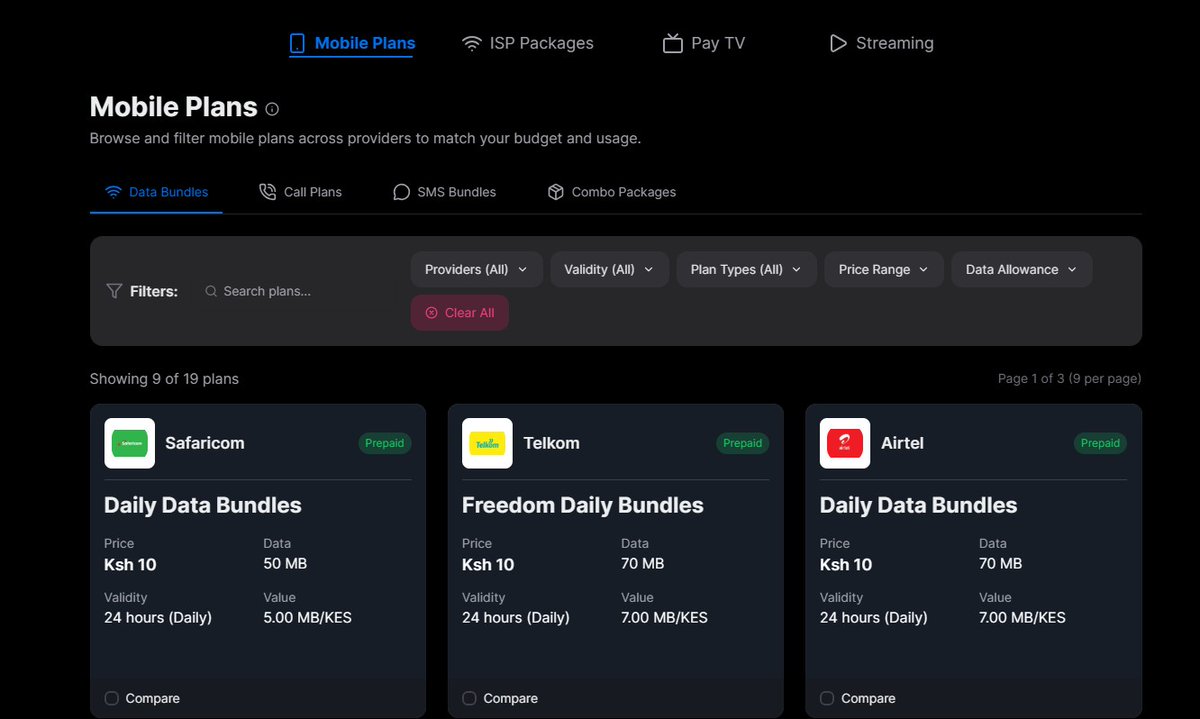Click the phone-call icon on Call Plans tab
This screenshot has width=1200, height=719.
pyautogui.click(x=267, y=192)
